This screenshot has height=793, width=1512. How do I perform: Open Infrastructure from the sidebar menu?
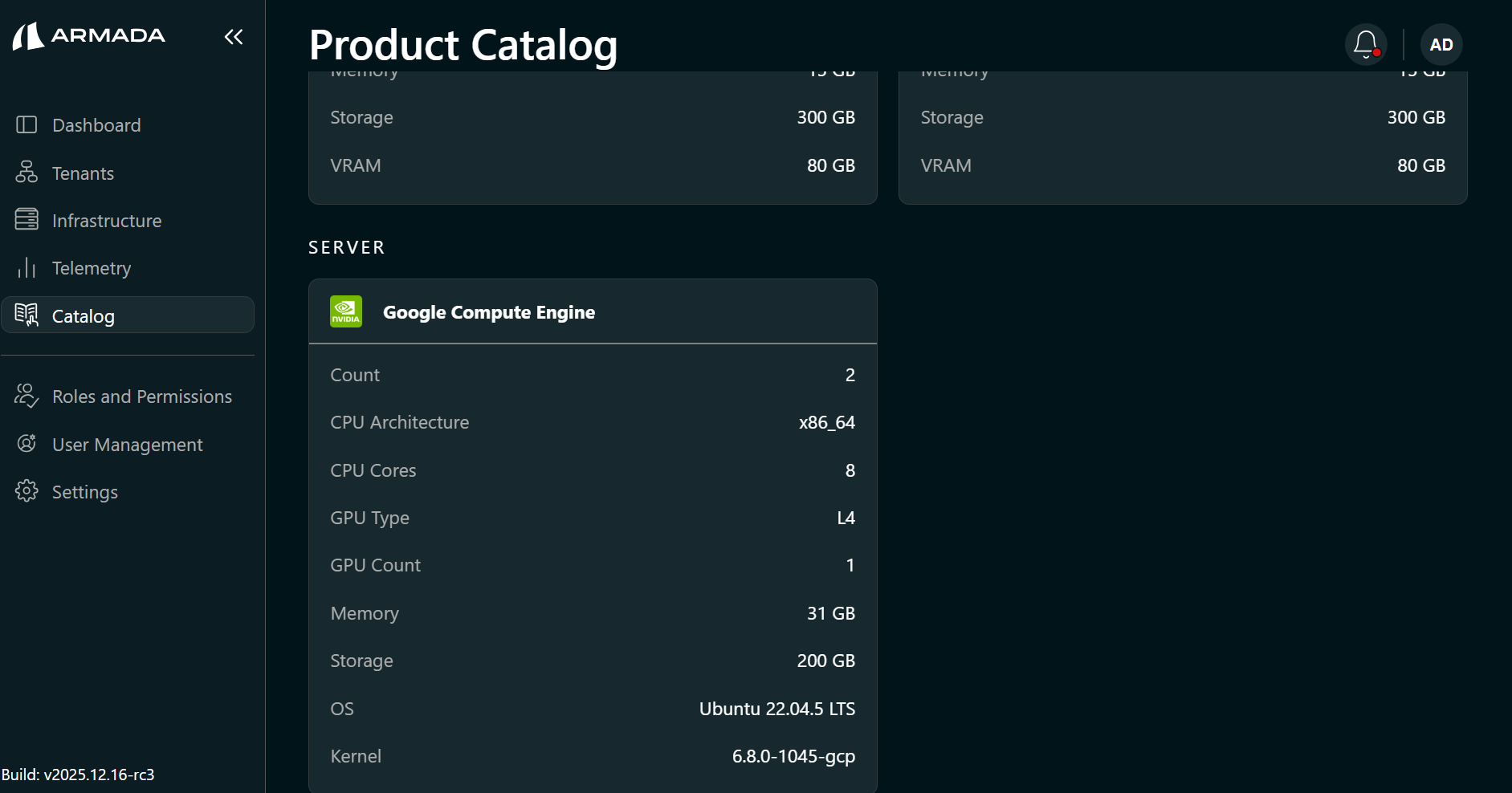tap(107, 220)
